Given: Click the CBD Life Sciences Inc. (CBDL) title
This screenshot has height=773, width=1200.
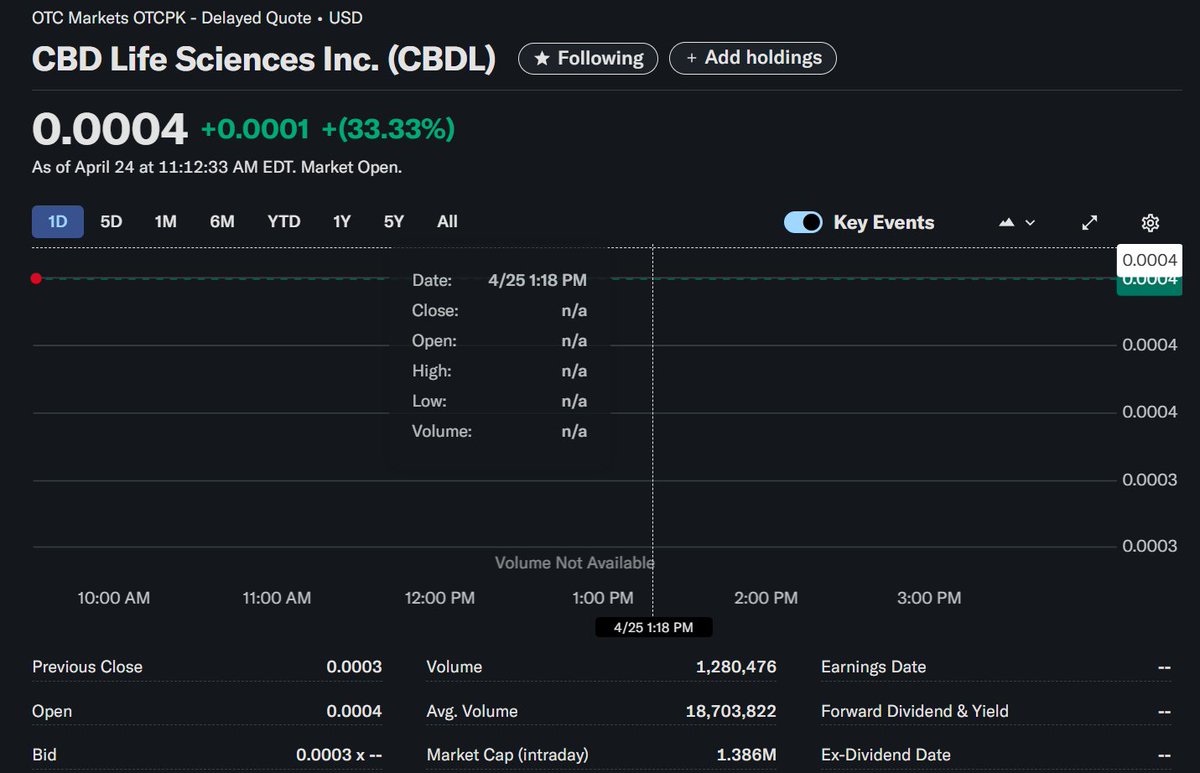Looking at the screenshot, I should pos(264,59).
